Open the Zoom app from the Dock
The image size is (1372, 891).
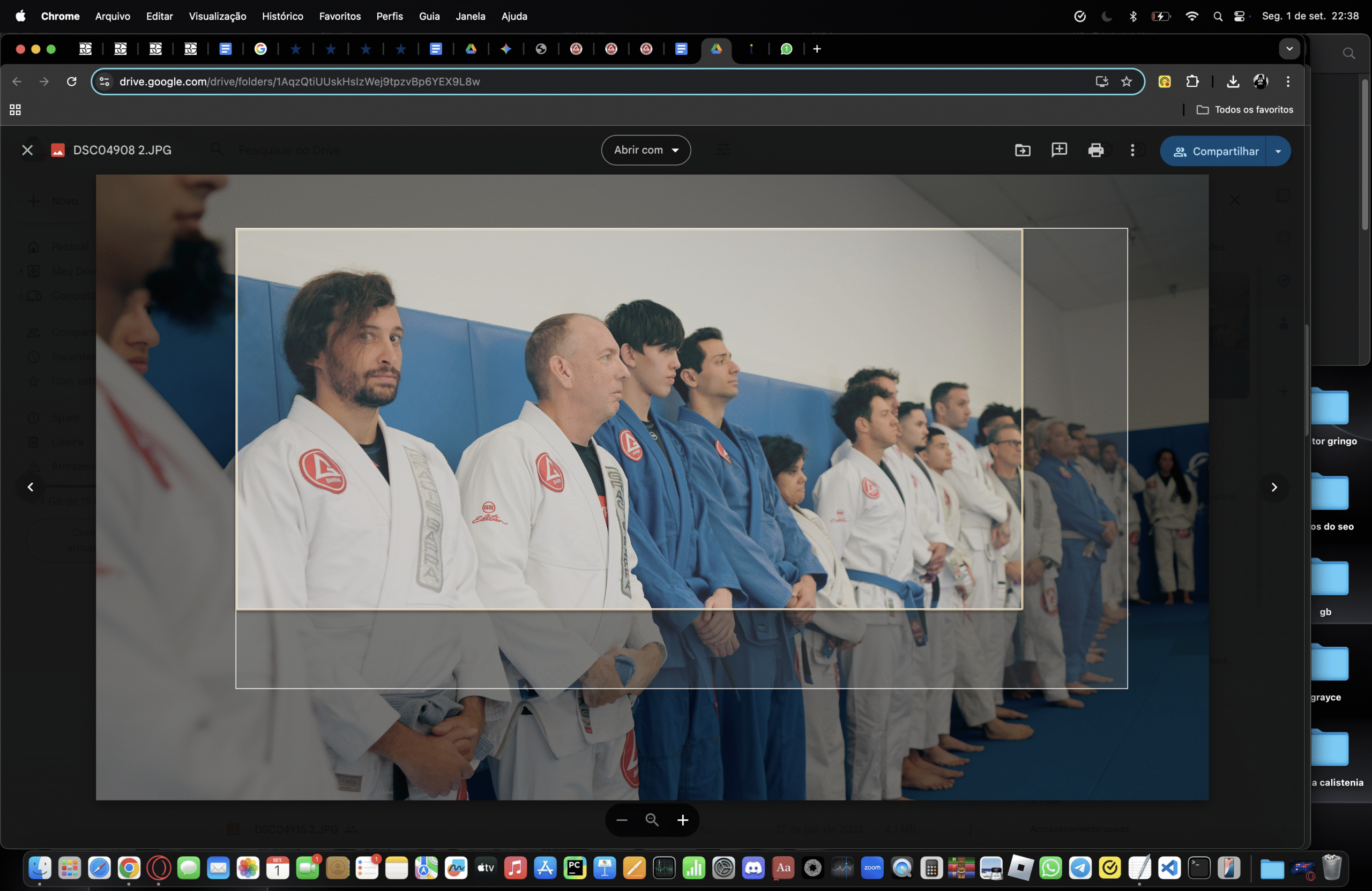point(872,868)
